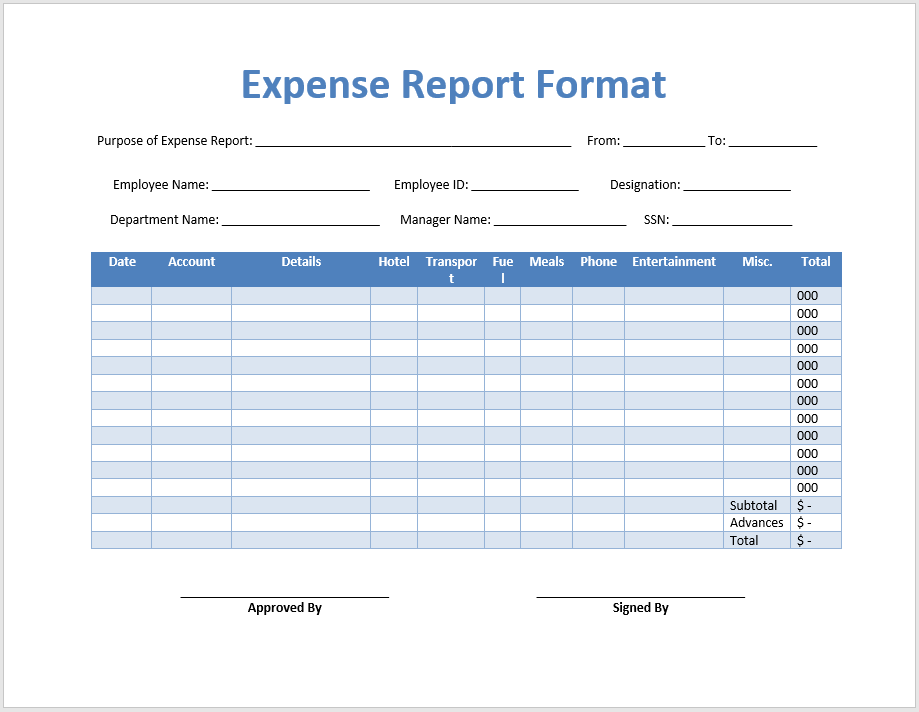
Task: Select the Details column header
Action: point(301,262)
